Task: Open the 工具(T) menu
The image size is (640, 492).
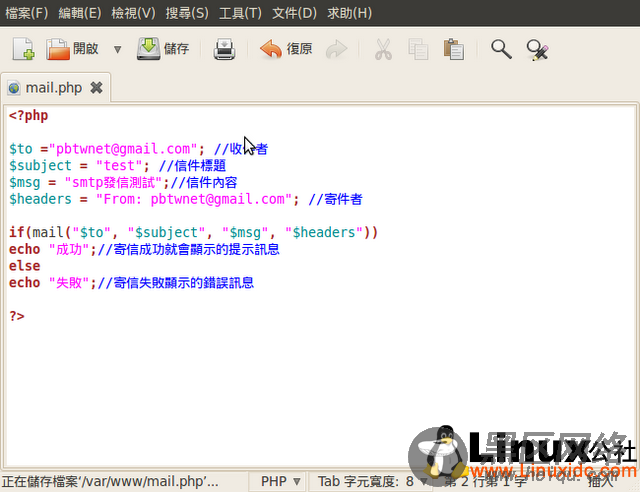Action: tap(240, 13)
